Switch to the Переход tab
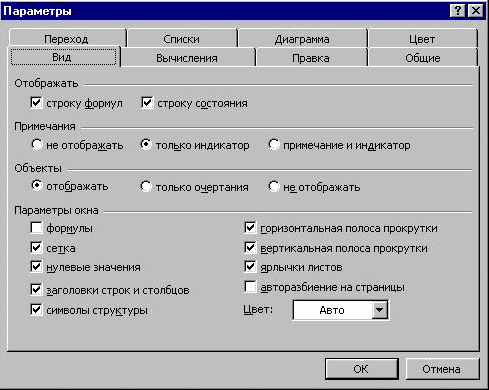Viewport: 489px width, 390px height. coord(66,39)
